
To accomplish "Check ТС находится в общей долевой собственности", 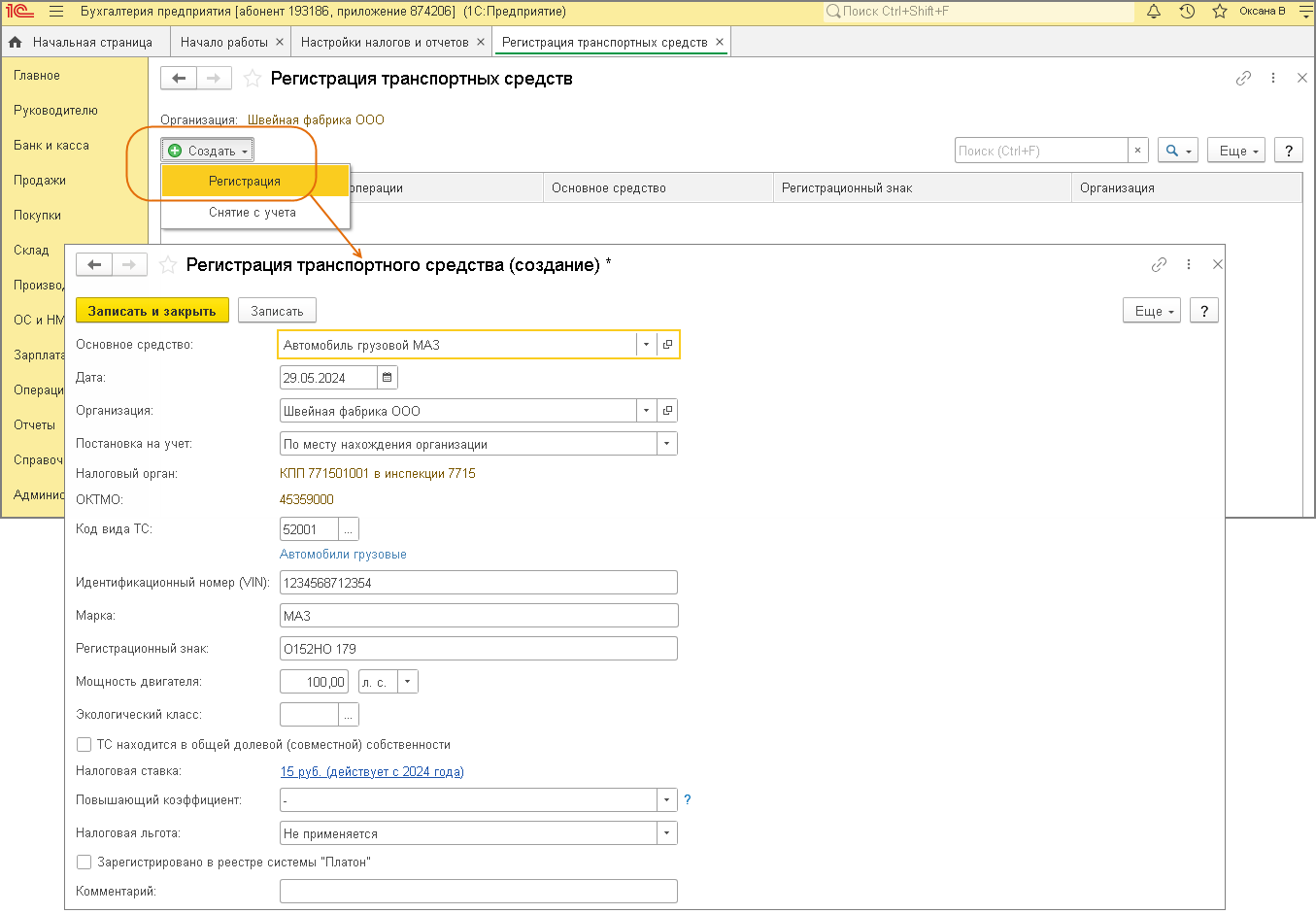I will [x=84, y=745].
